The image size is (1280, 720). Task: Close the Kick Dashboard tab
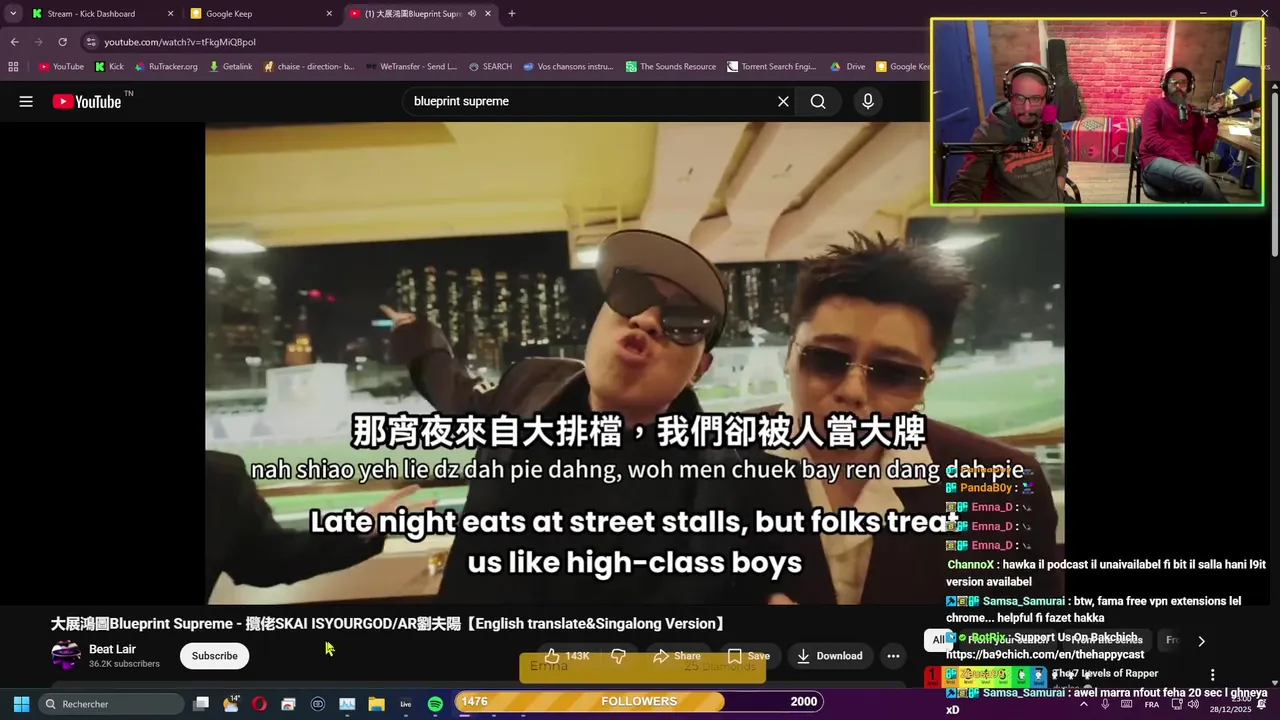(x=170, y=14)
